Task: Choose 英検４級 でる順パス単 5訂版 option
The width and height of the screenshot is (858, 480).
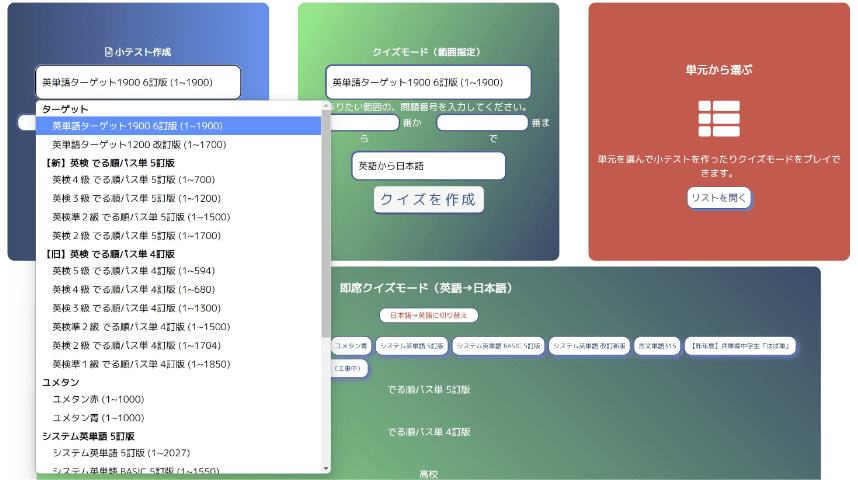Action: click(133, 180)
